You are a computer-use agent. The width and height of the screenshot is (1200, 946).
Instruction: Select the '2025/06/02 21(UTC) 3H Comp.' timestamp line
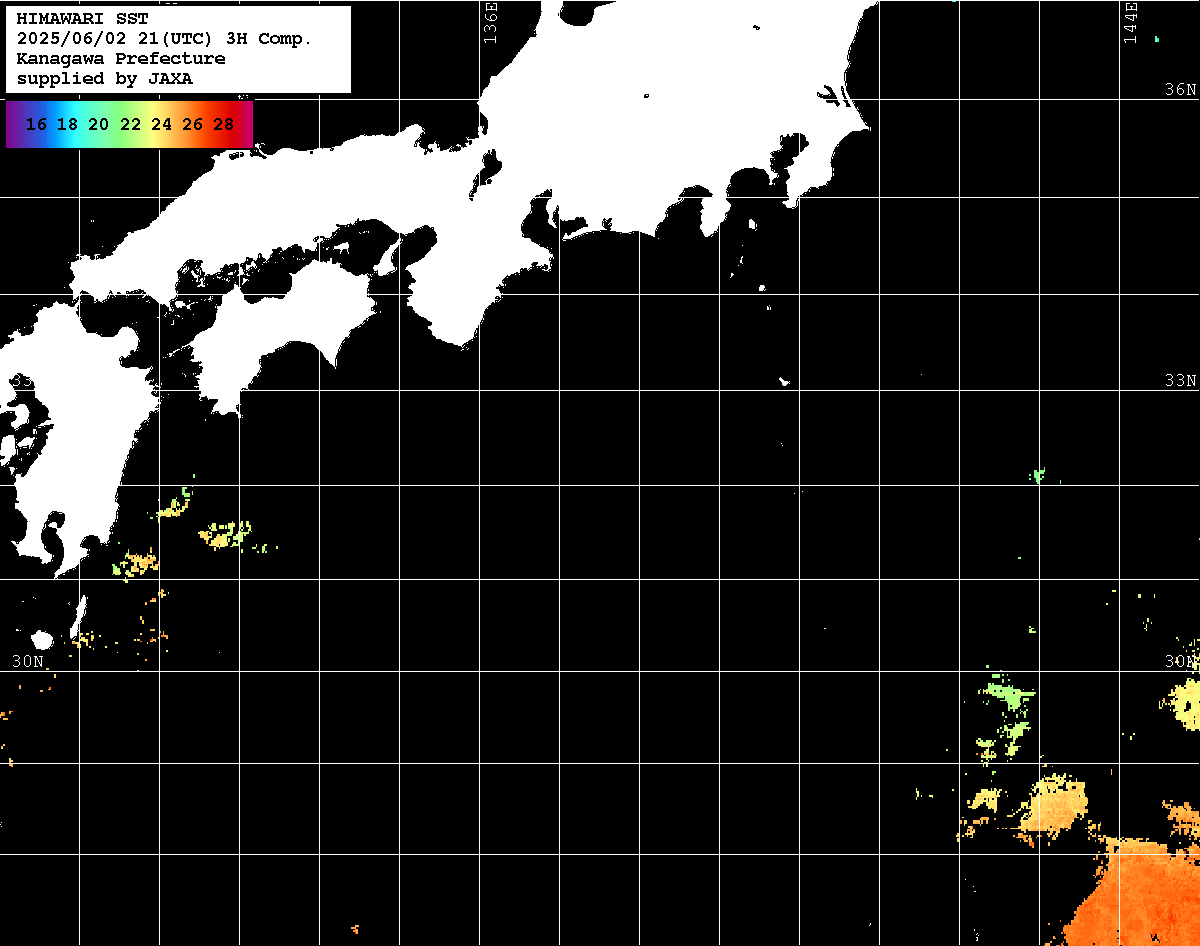165,39
